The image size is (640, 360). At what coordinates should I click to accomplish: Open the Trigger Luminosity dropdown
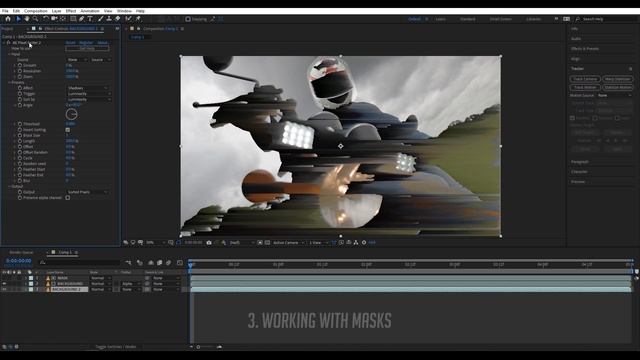(x=89, y=93)
